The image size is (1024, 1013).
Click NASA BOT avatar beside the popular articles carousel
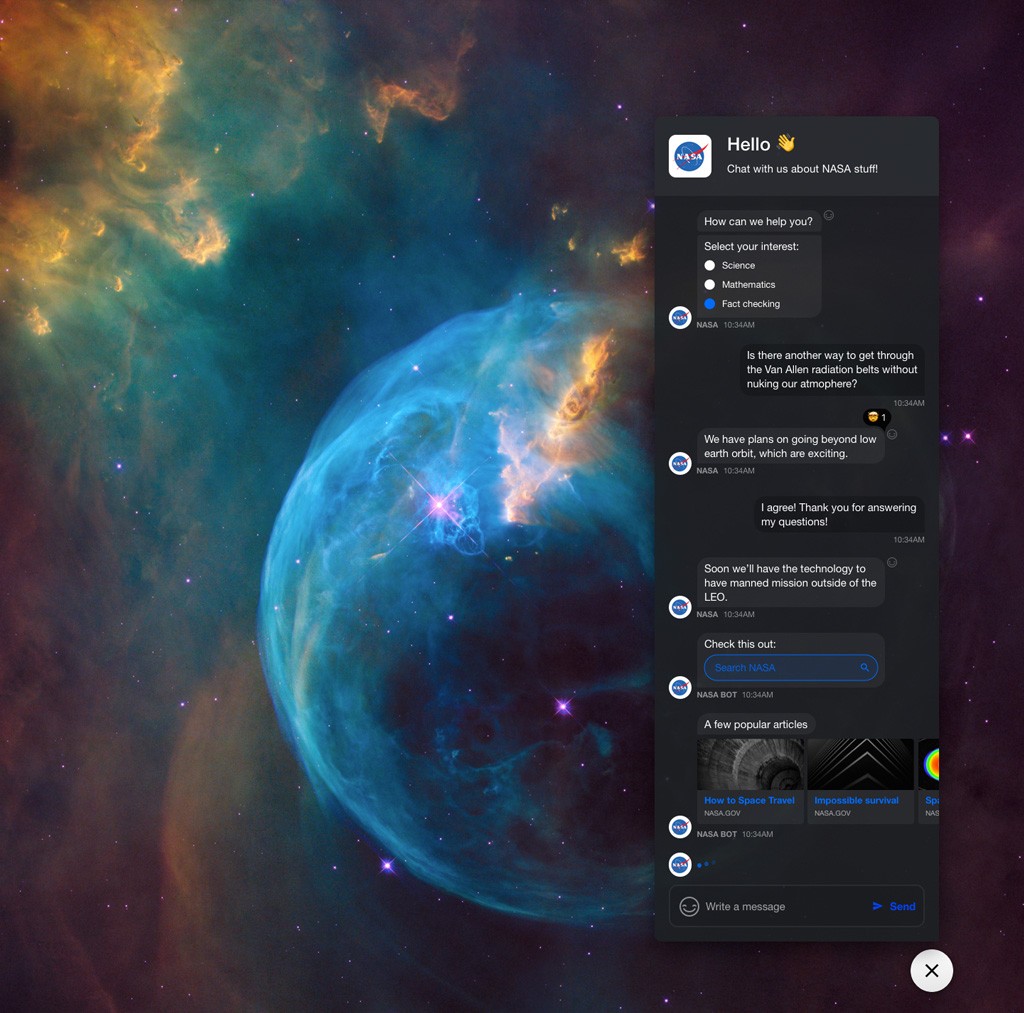click(680, 827)
